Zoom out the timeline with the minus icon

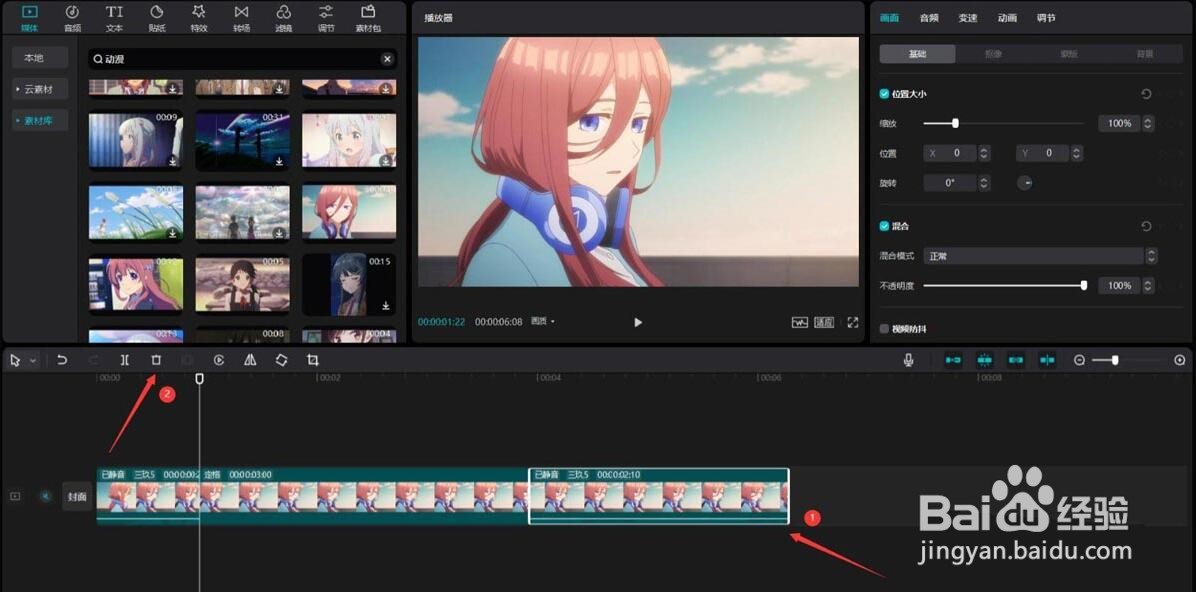click(x=1079, y=360)
